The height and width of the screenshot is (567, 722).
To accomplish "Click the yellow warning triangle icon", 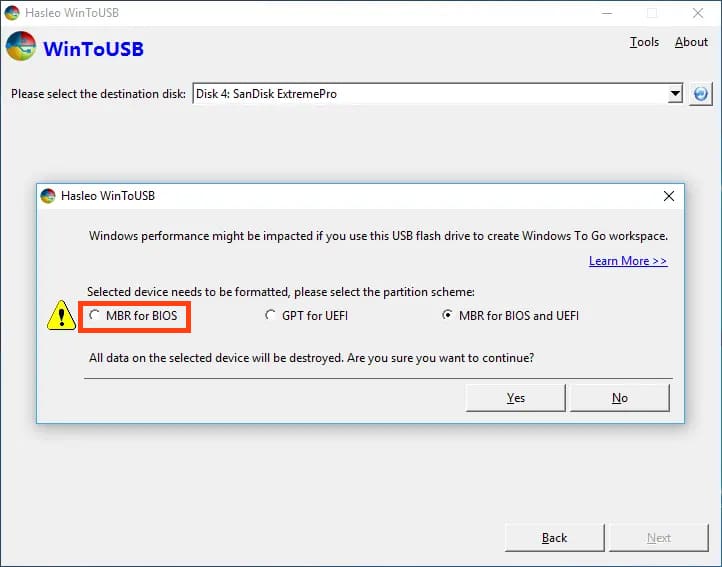I will 61,316.
